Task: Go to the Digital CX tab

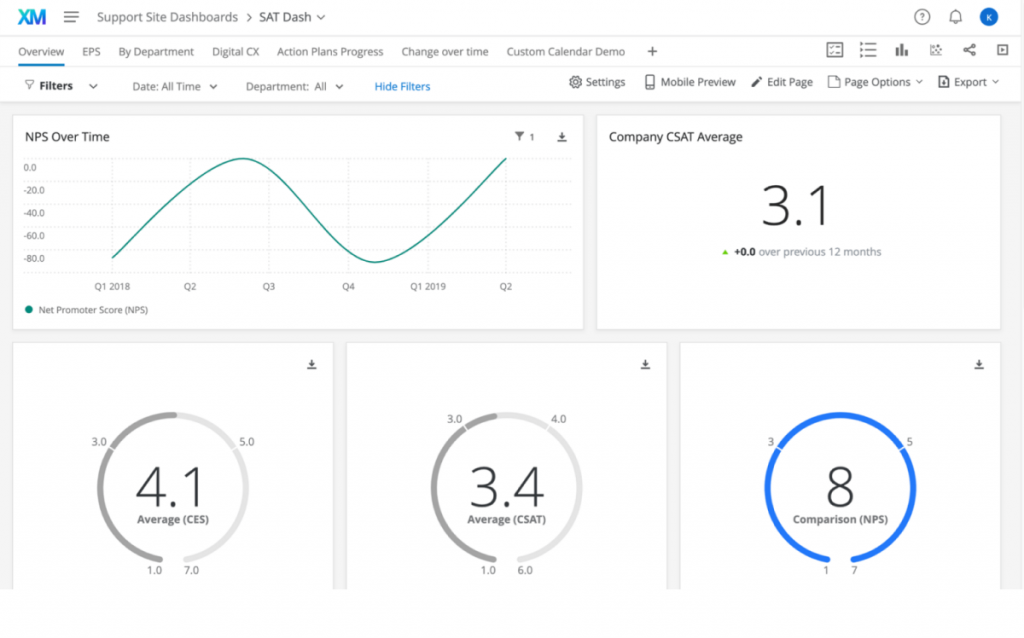Action: (x=236, y=52)
